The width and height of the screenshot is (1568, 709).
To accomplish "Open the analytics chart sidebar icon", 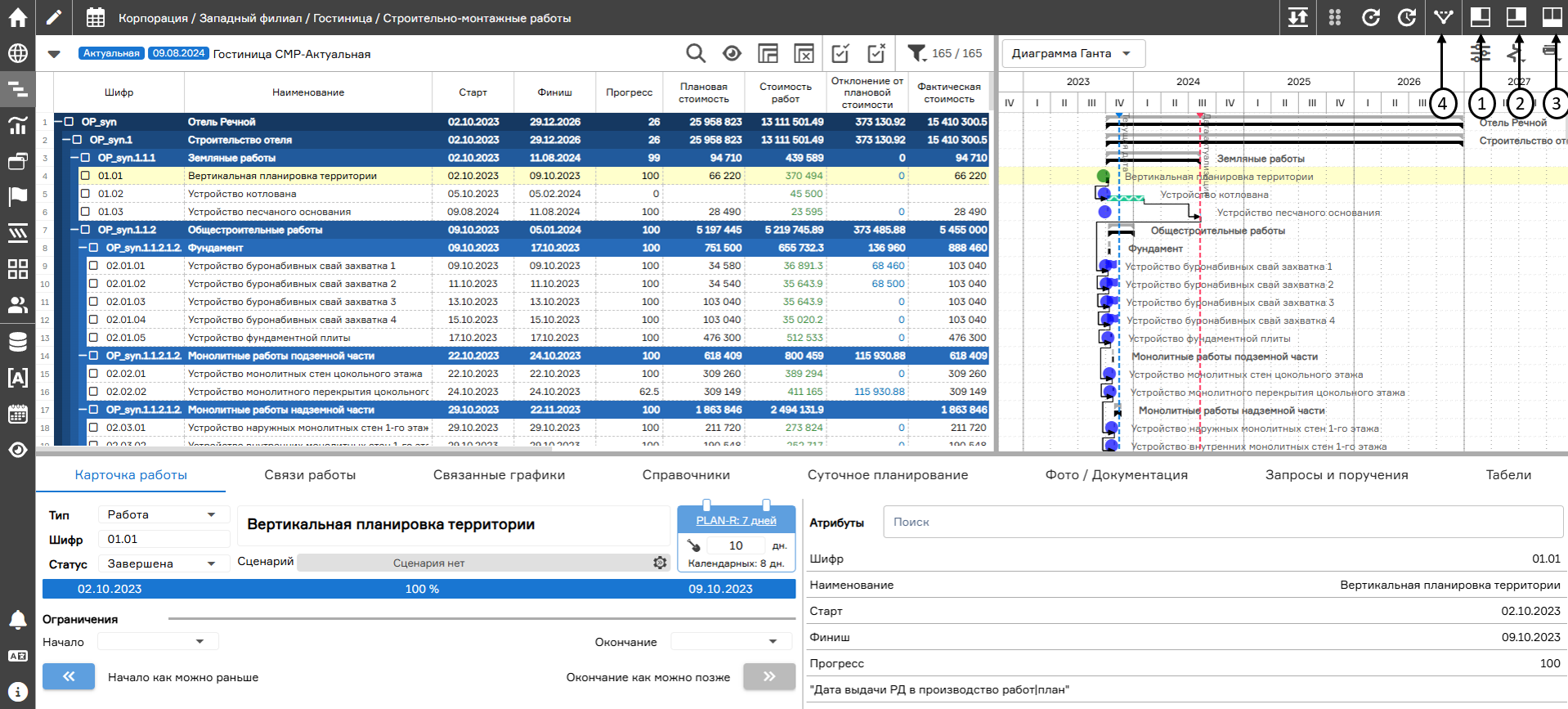I will coord(17,125).
